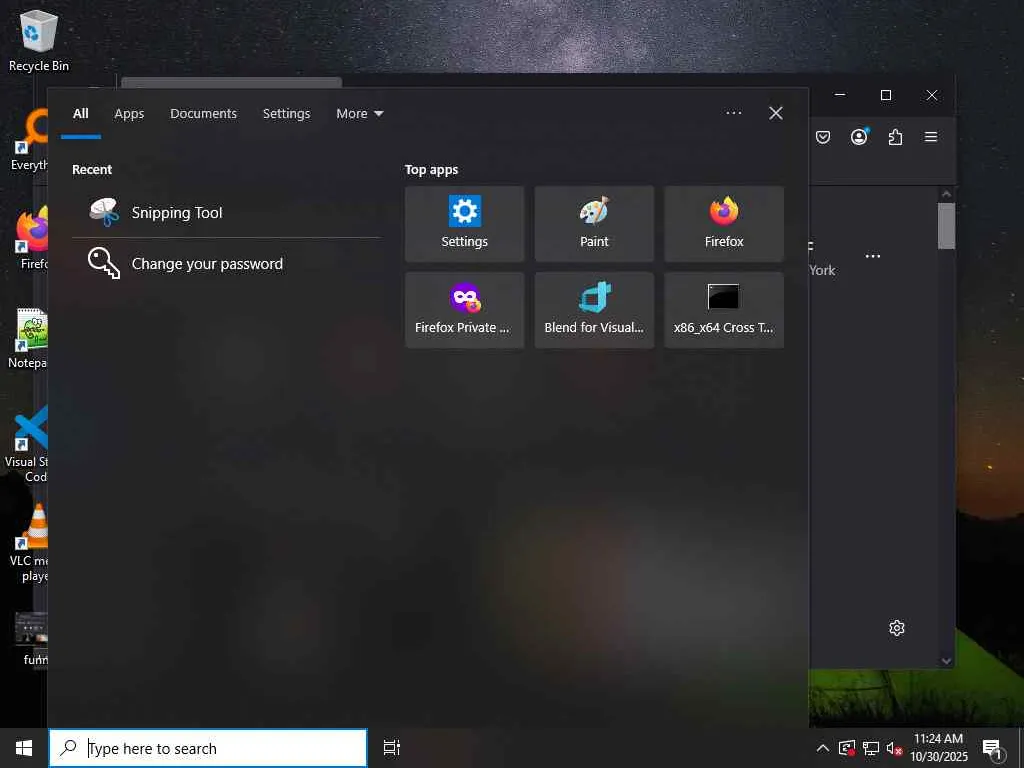Open the Windows Start menu

(x=24, y=748)
